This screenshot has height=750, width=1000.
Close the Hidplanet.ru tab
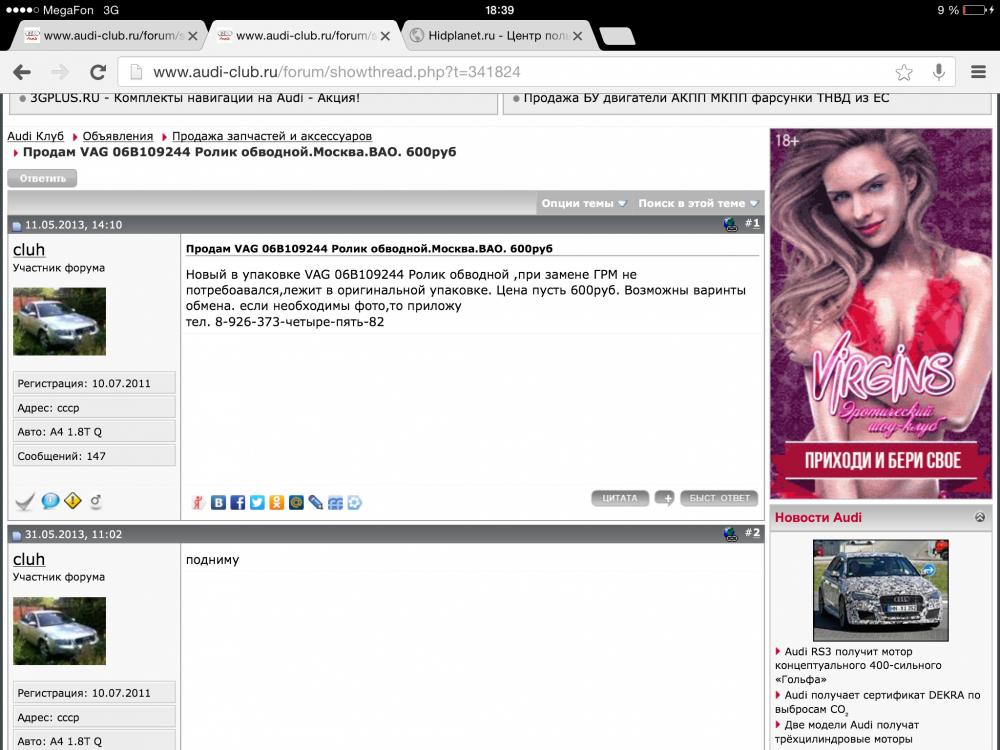[x=577, y=36]
